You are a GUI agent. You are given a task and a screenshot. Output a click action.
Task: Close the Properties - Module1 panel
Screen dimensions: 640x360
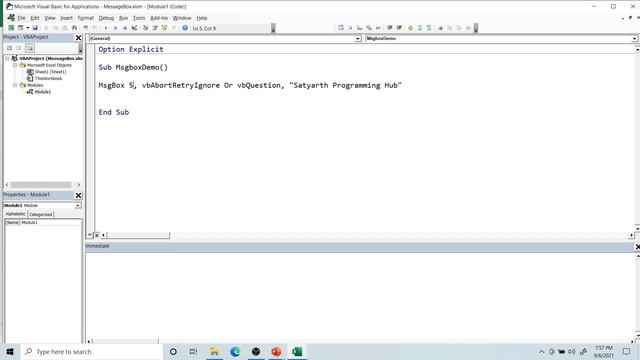(78, 195)
